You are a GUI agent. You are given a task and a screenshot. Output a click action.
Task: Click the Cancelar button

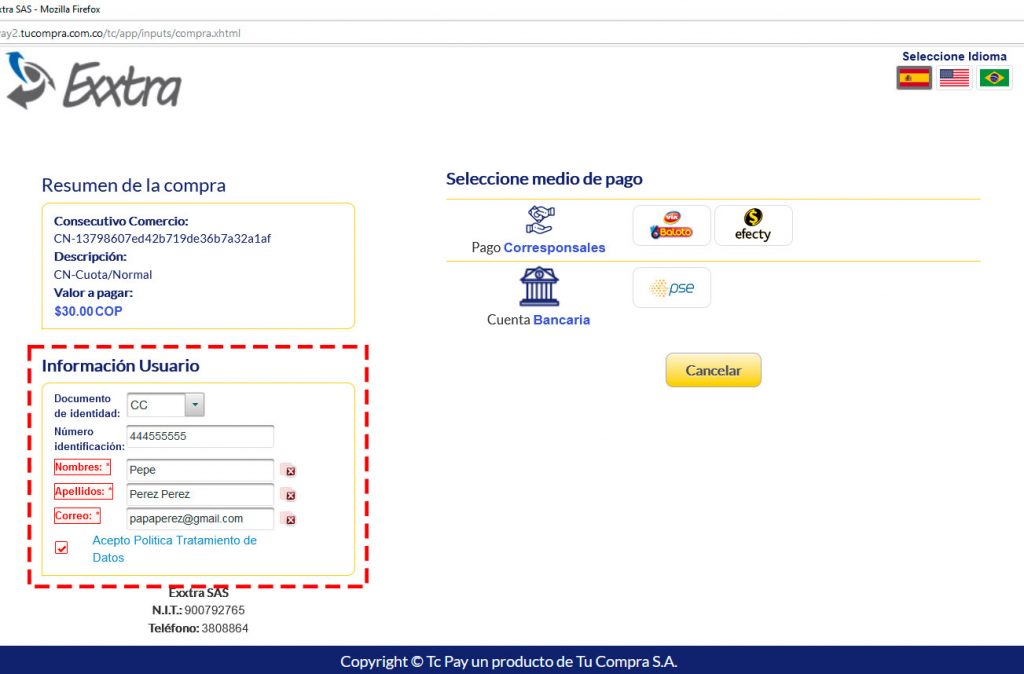pos(713,370)
